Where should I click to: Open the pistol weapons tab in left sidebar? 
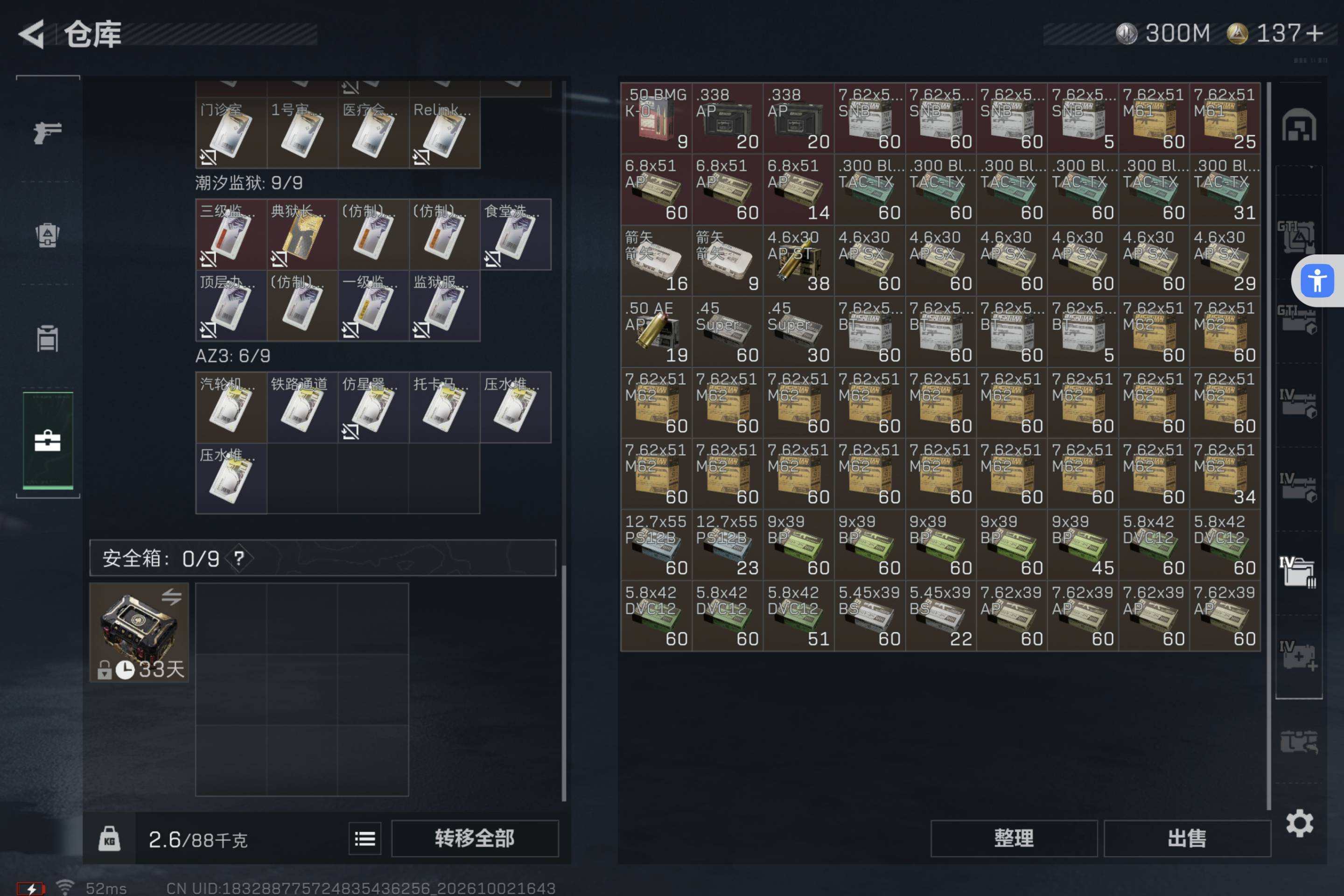48,133
